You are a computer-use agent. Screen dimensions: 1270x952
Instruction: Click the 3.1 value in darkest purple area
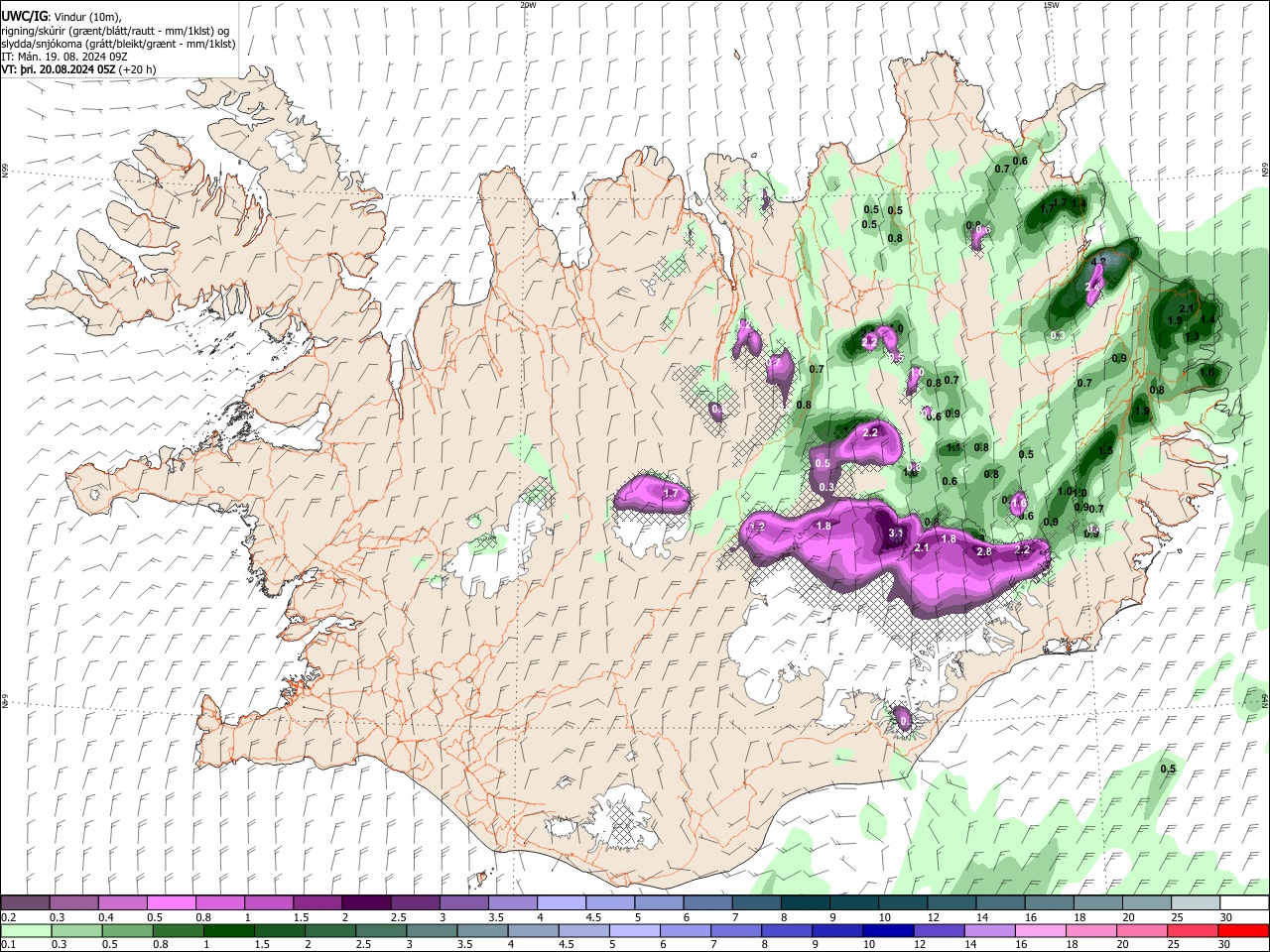pos(895,534)
